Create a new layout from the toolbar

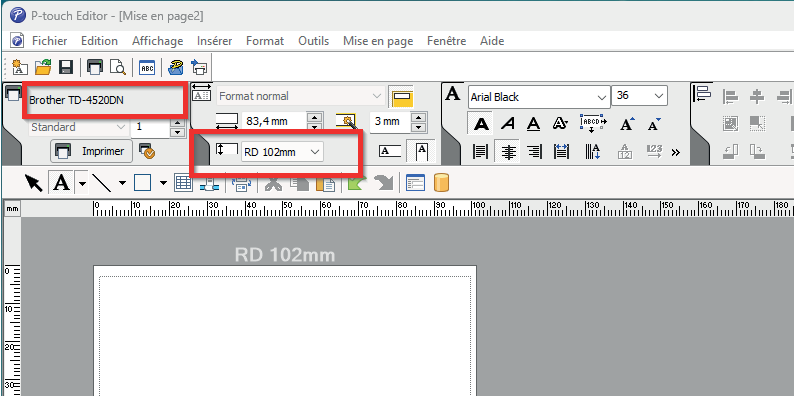[19, 67]
